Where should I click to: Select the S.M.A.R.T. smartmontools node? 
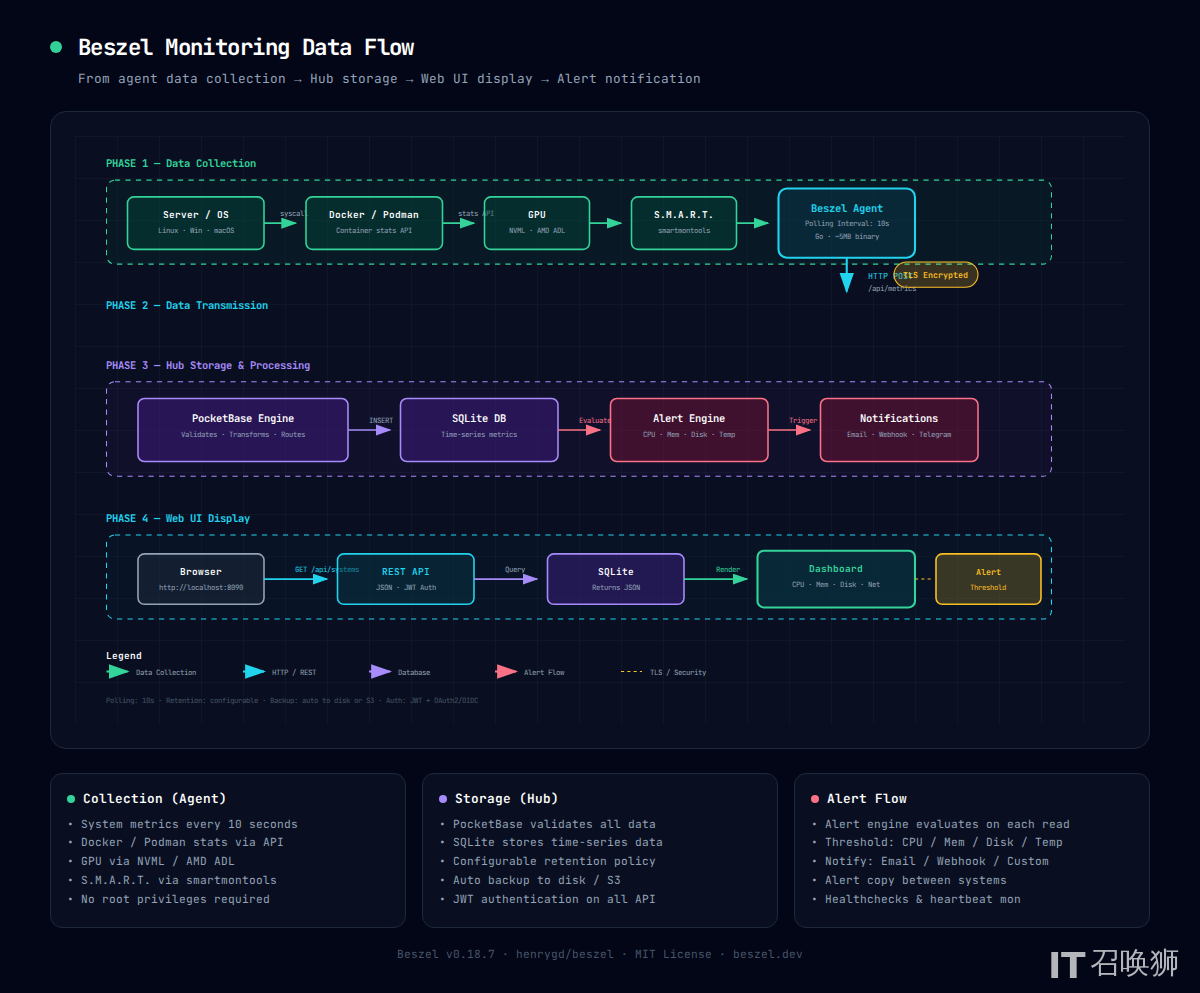684,223
